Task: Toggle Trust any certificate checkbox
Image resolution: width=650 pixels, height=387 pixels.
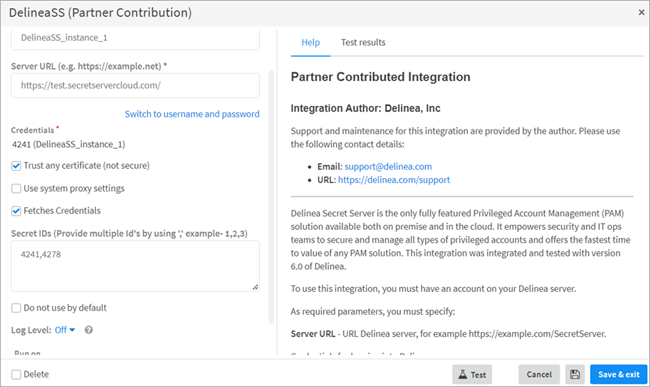Action: coord(16,166)
